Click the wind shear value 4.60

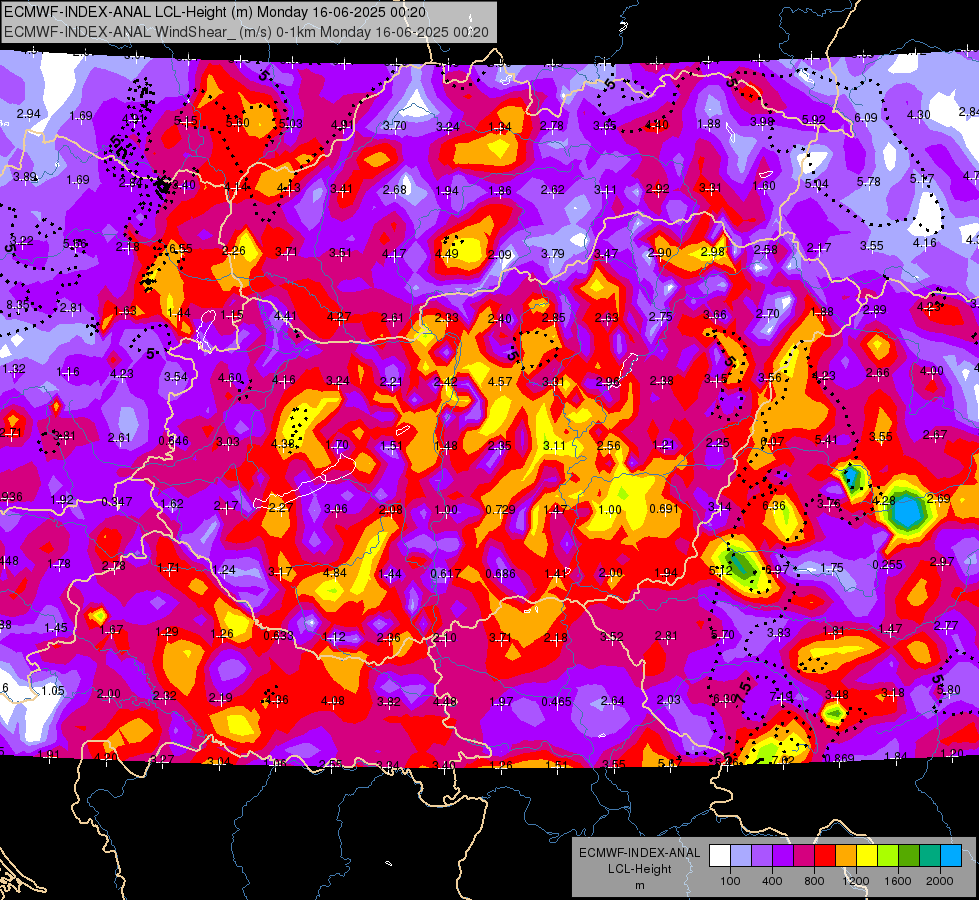click(x=229, y=378)
